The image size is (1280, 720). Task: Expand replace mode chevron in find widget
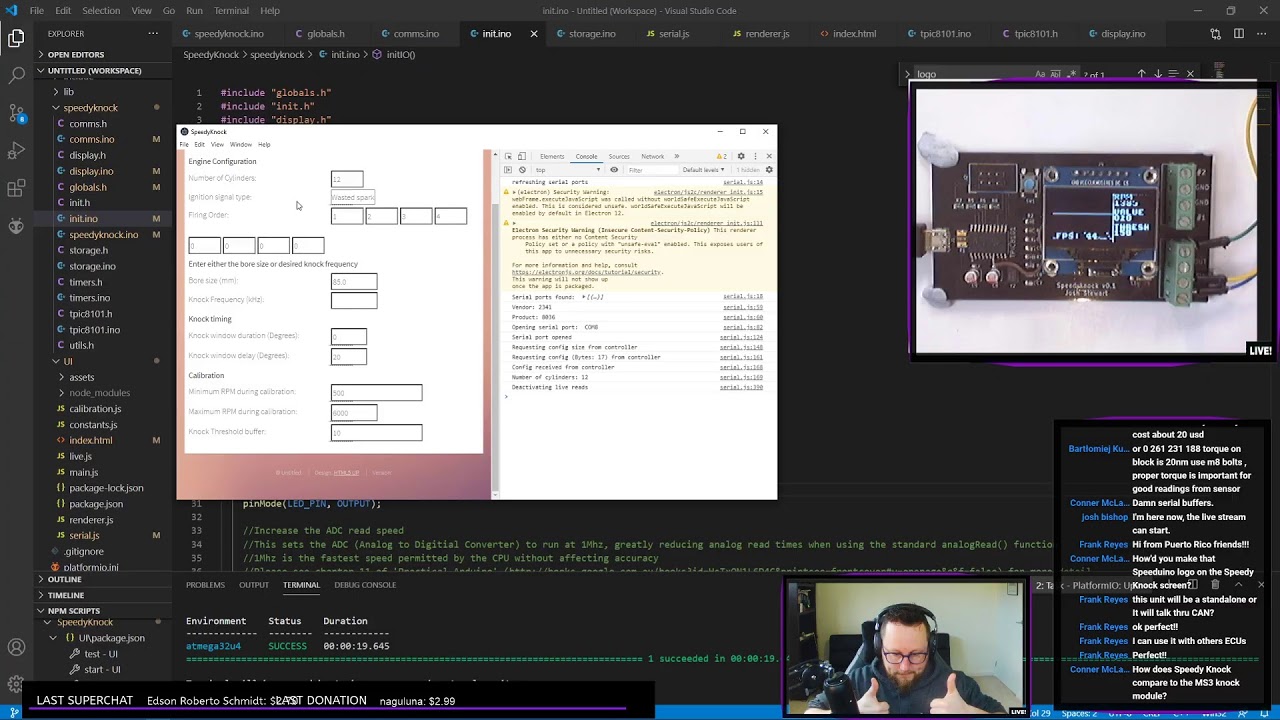pyautogui.click(x=908, y=74)
